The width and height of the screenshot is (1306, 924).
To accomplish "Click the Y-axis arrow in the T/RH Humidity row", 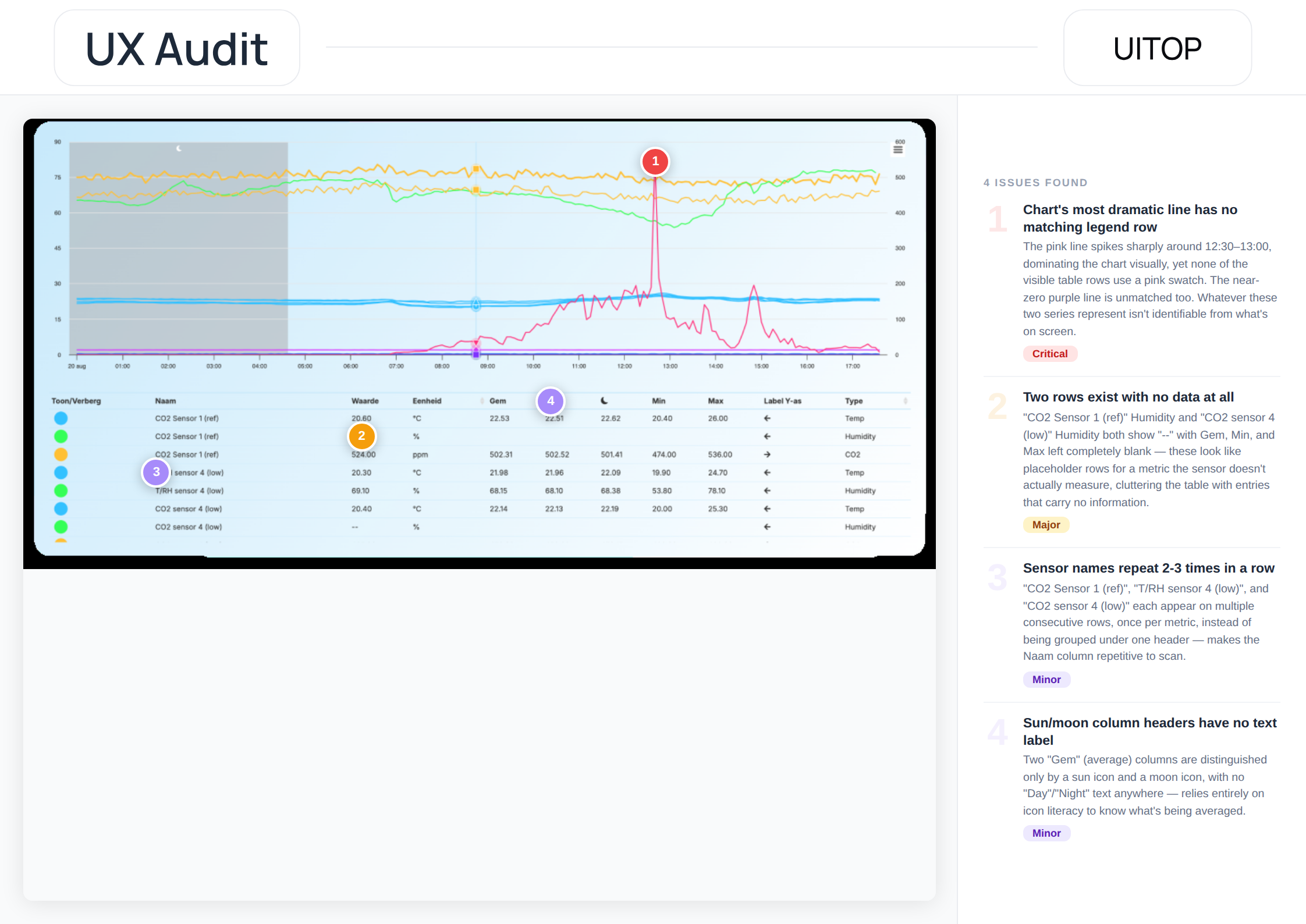I will 767,491.
